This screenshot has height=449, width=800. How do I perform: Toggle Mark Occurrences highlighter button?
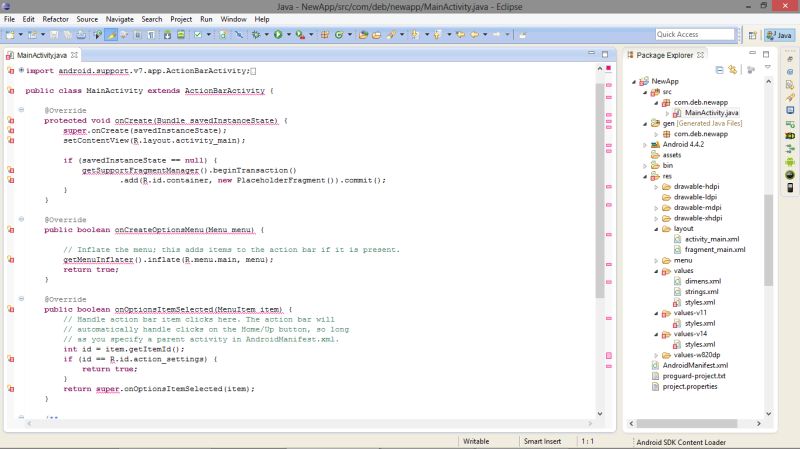click(x=111, y=35)
